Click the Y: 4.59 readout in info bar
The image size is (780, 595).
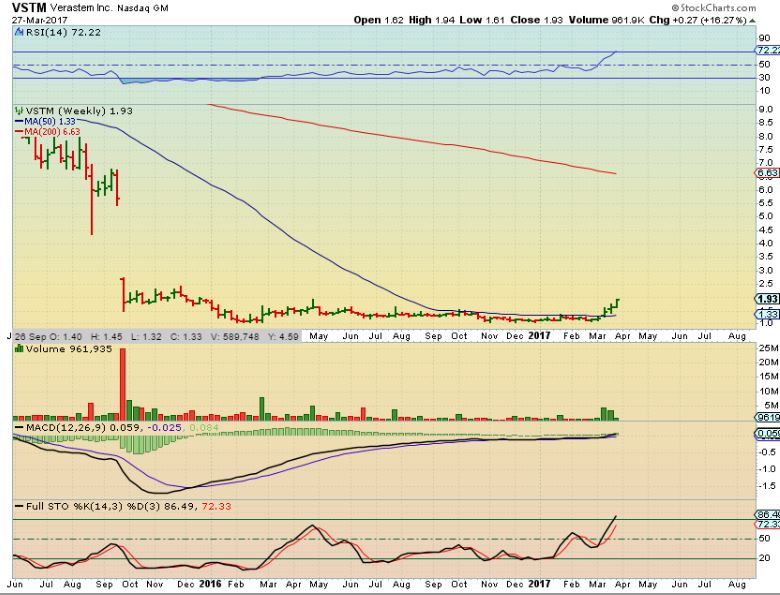click(283, 336)
